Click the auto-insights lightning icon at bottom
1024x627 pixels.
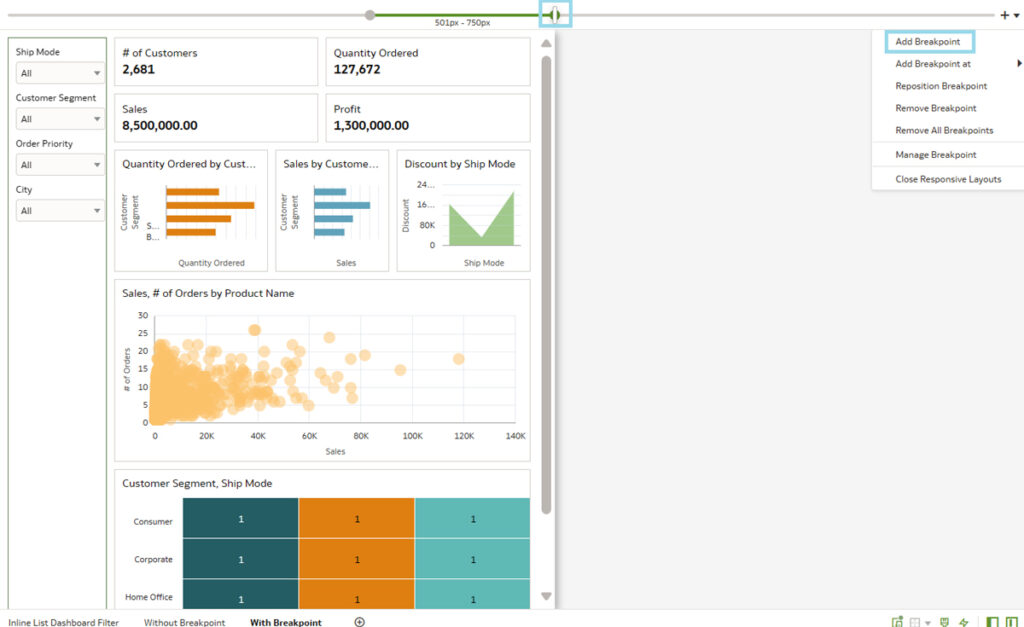tap(964, 622)
